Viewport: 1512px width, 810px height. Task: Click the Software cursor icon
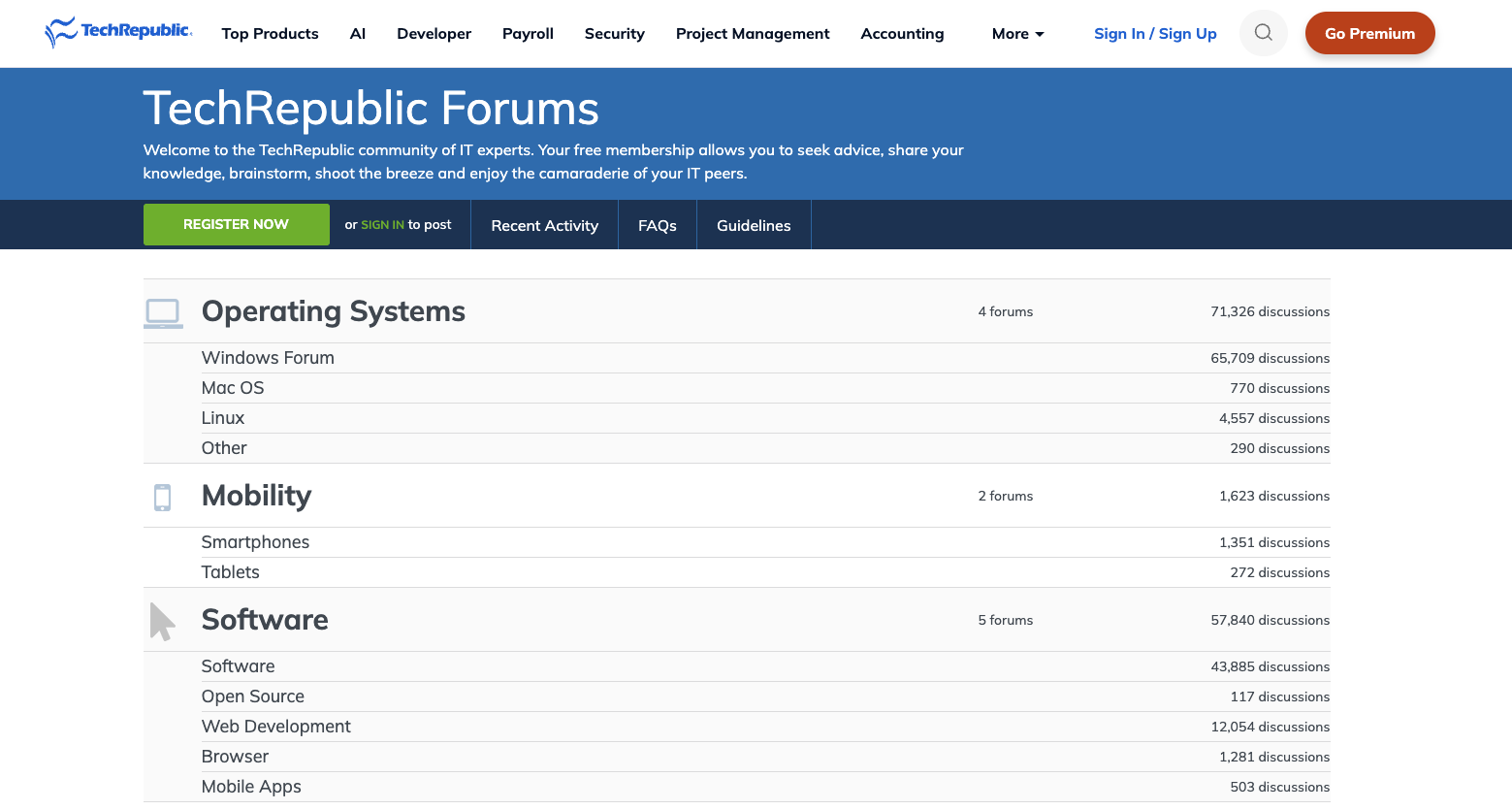tap(162, 622)
